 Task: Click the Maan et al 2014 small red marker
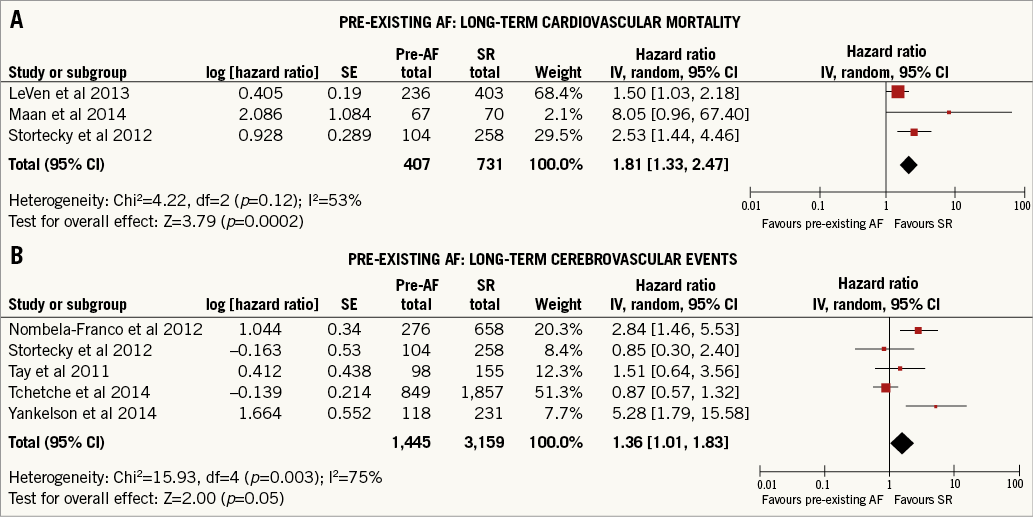tap(949, 112)
